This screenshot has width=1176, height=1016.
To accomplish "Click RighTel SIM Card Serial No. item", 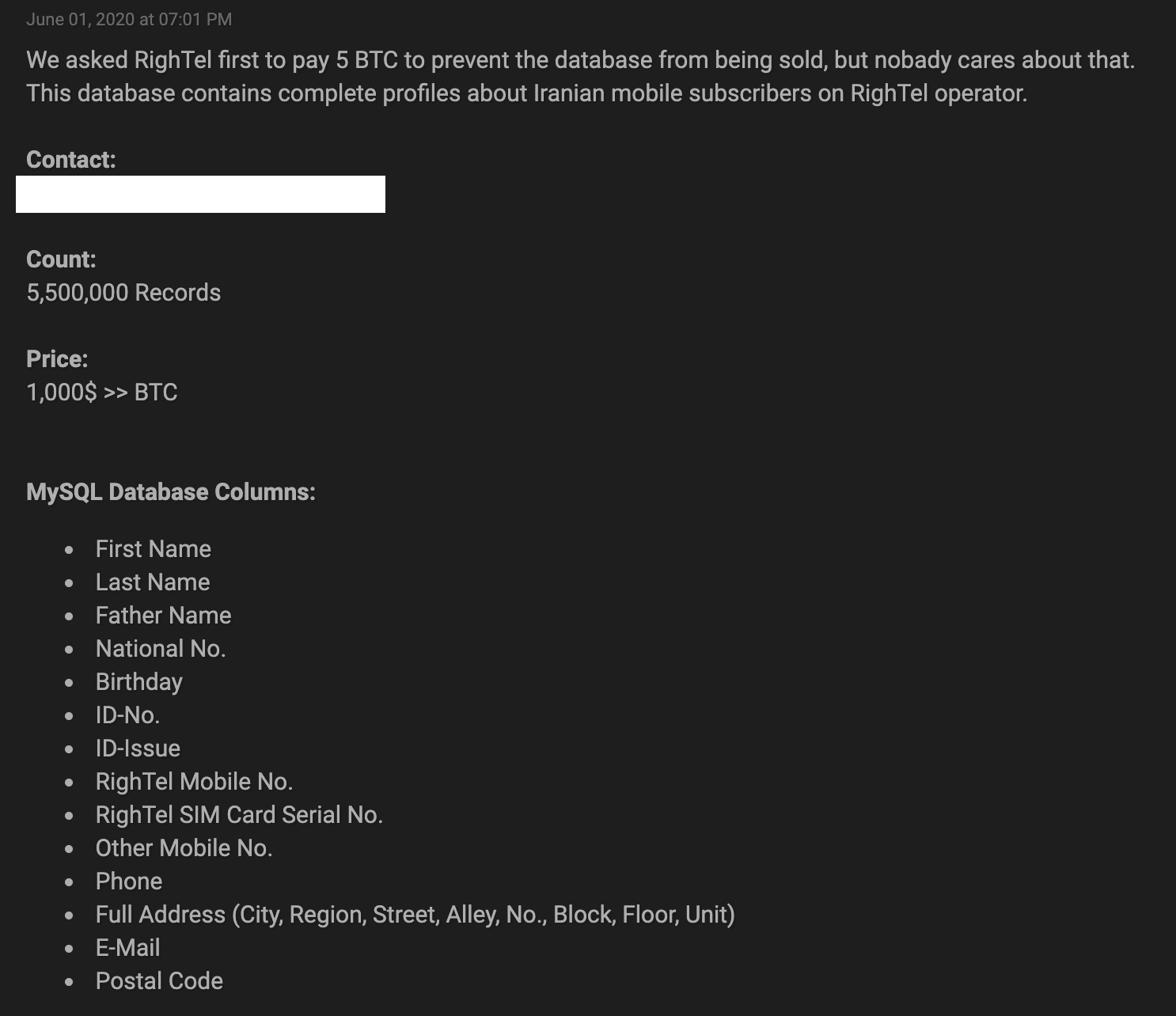I will coord(239,815).
